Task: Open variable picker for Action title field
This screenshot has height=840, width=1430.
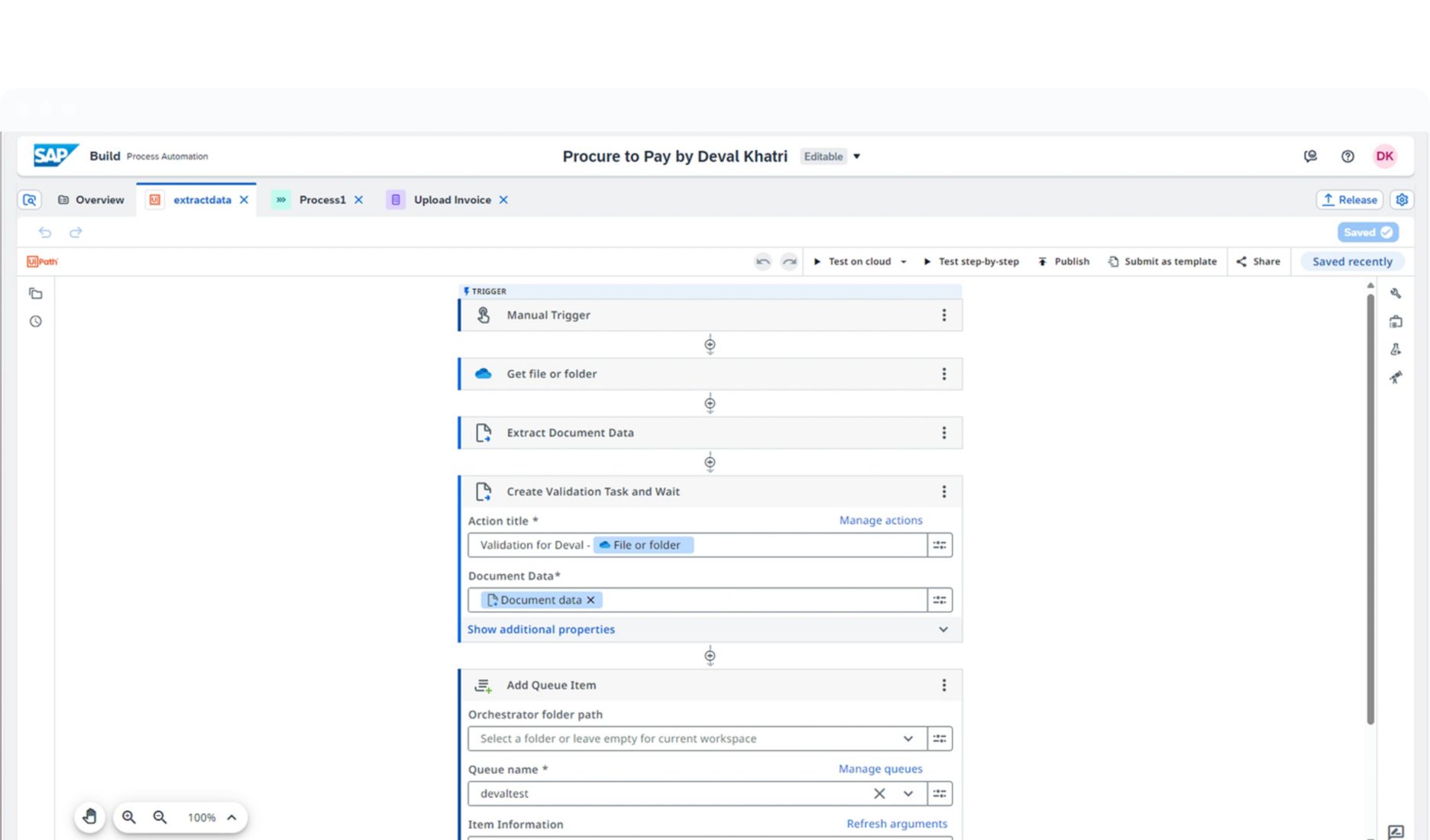Action: (x=940, y=545)
